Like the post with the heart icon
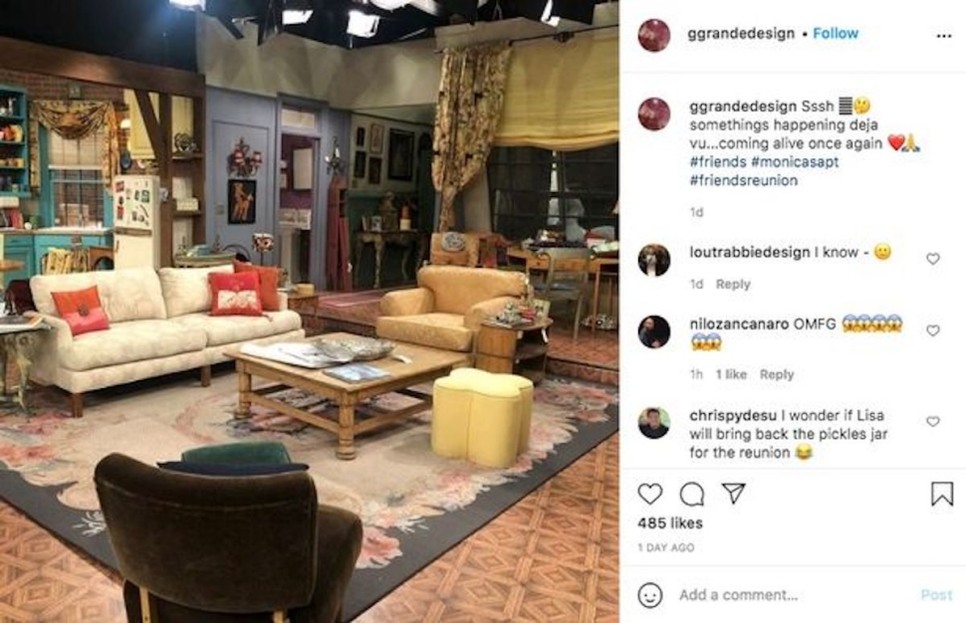The width and height of the screenshot is (966, 623). pyautogui.click(x=650, y=494)
